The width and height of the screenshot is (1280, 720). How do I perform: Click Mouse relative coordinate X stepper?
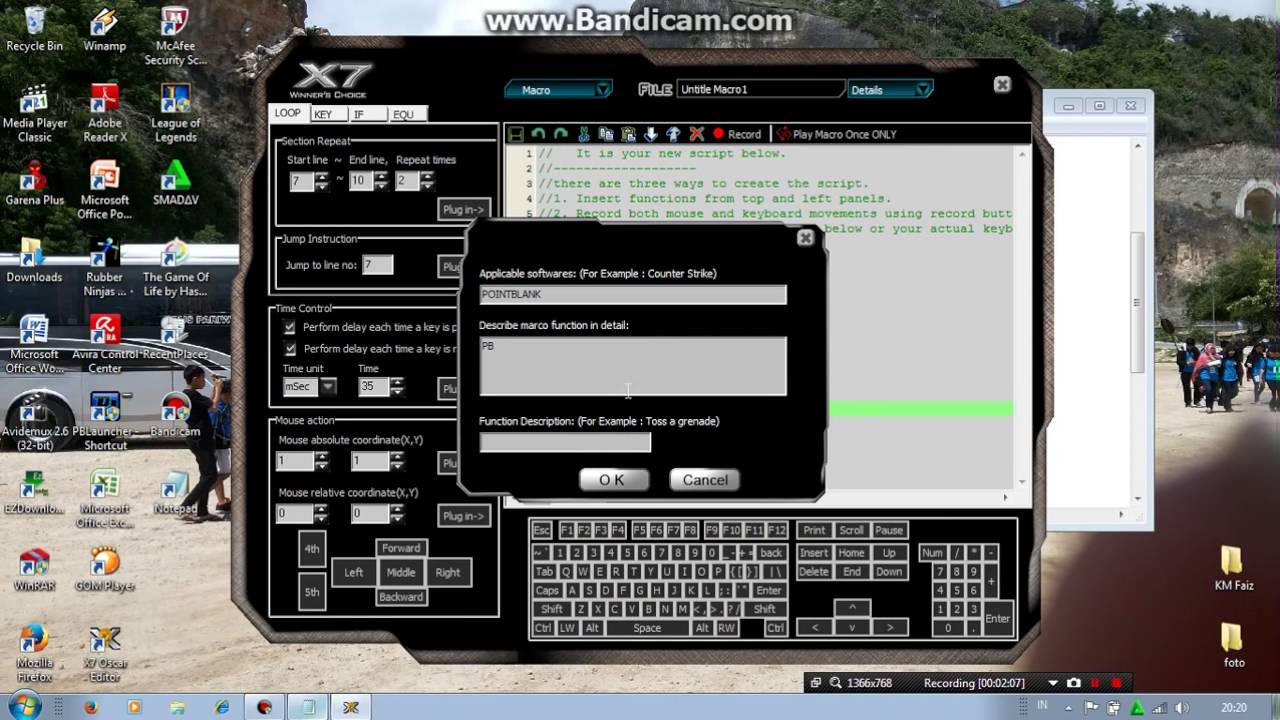click(321, 513)
